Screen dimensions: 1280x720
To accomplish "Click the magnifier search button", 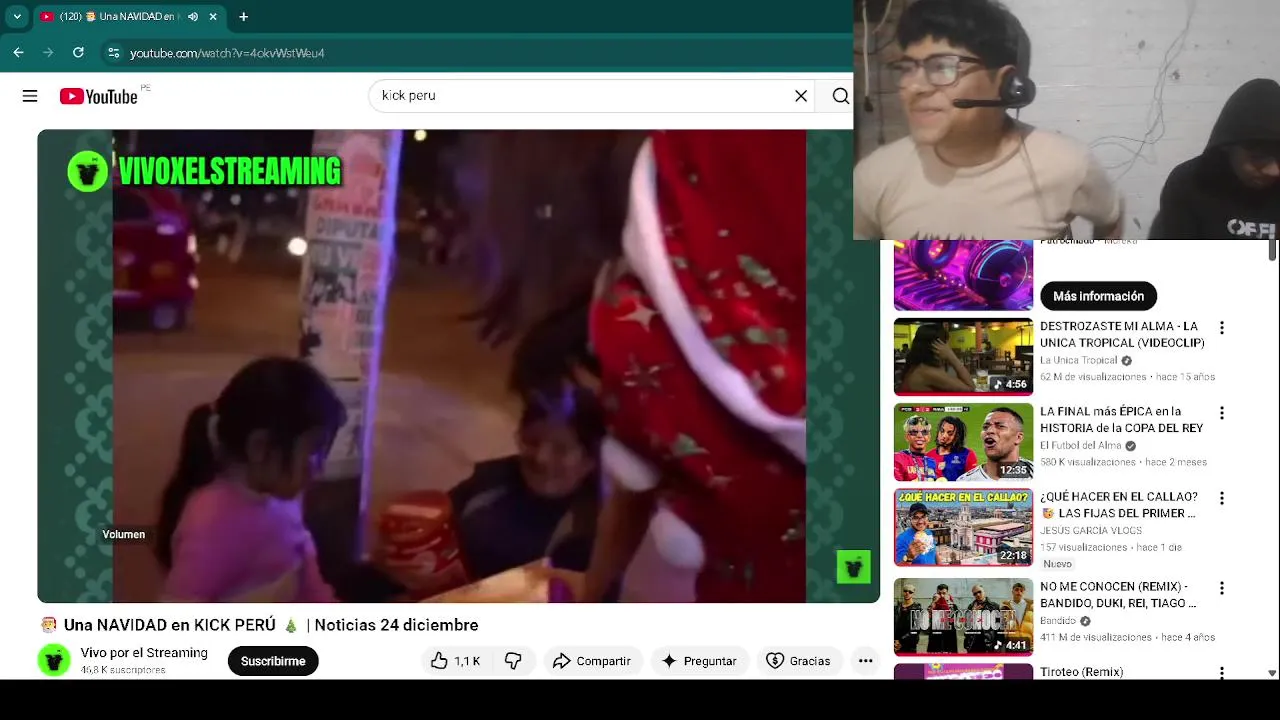I will pyautogui.click(x=840, y=96).
